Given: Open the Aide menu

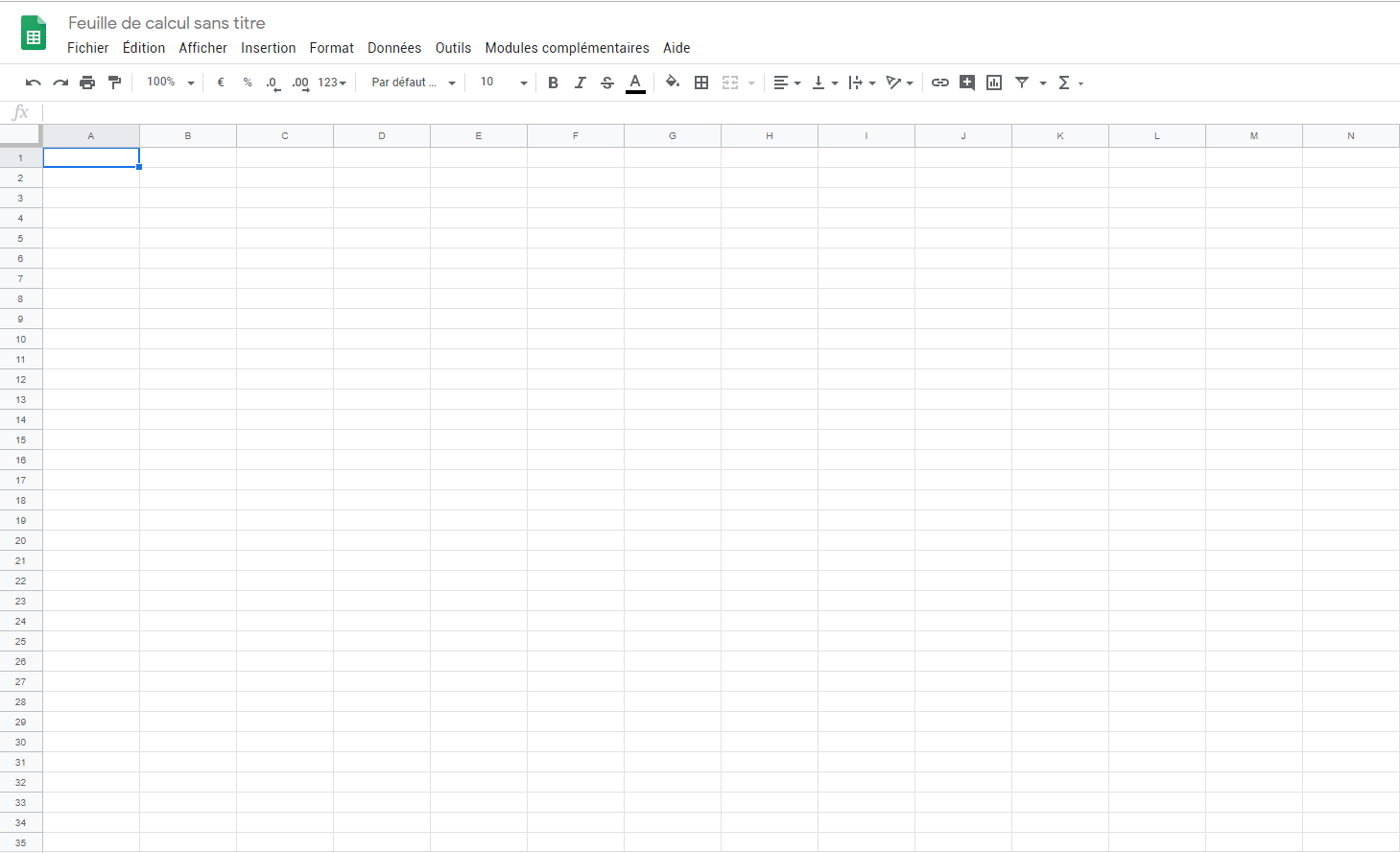Looking at the screenshot, I should tap(676, 48).
